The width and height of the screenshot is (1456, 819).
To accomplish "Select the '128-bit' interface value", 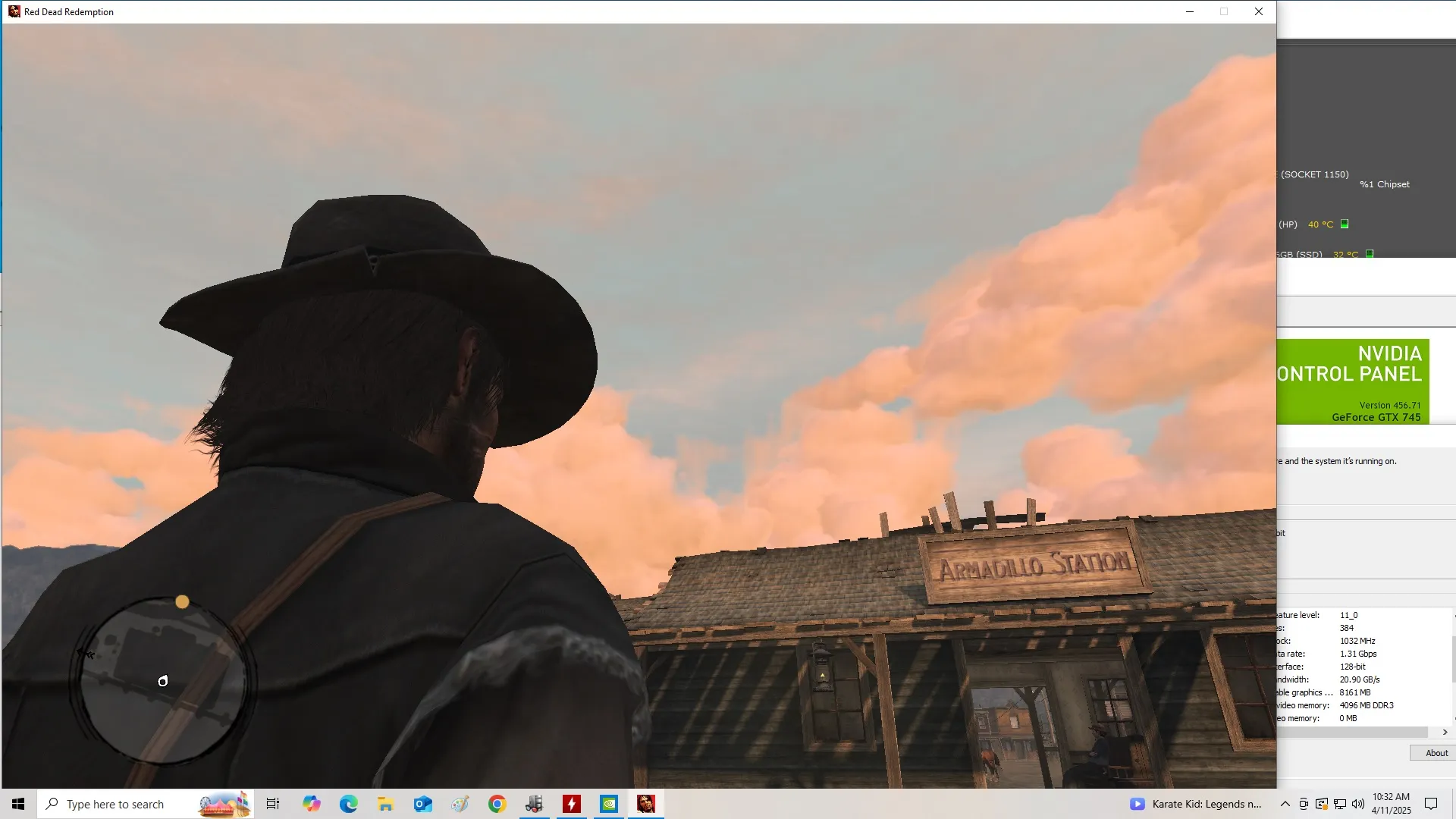I will click(x=1352, y=667).
